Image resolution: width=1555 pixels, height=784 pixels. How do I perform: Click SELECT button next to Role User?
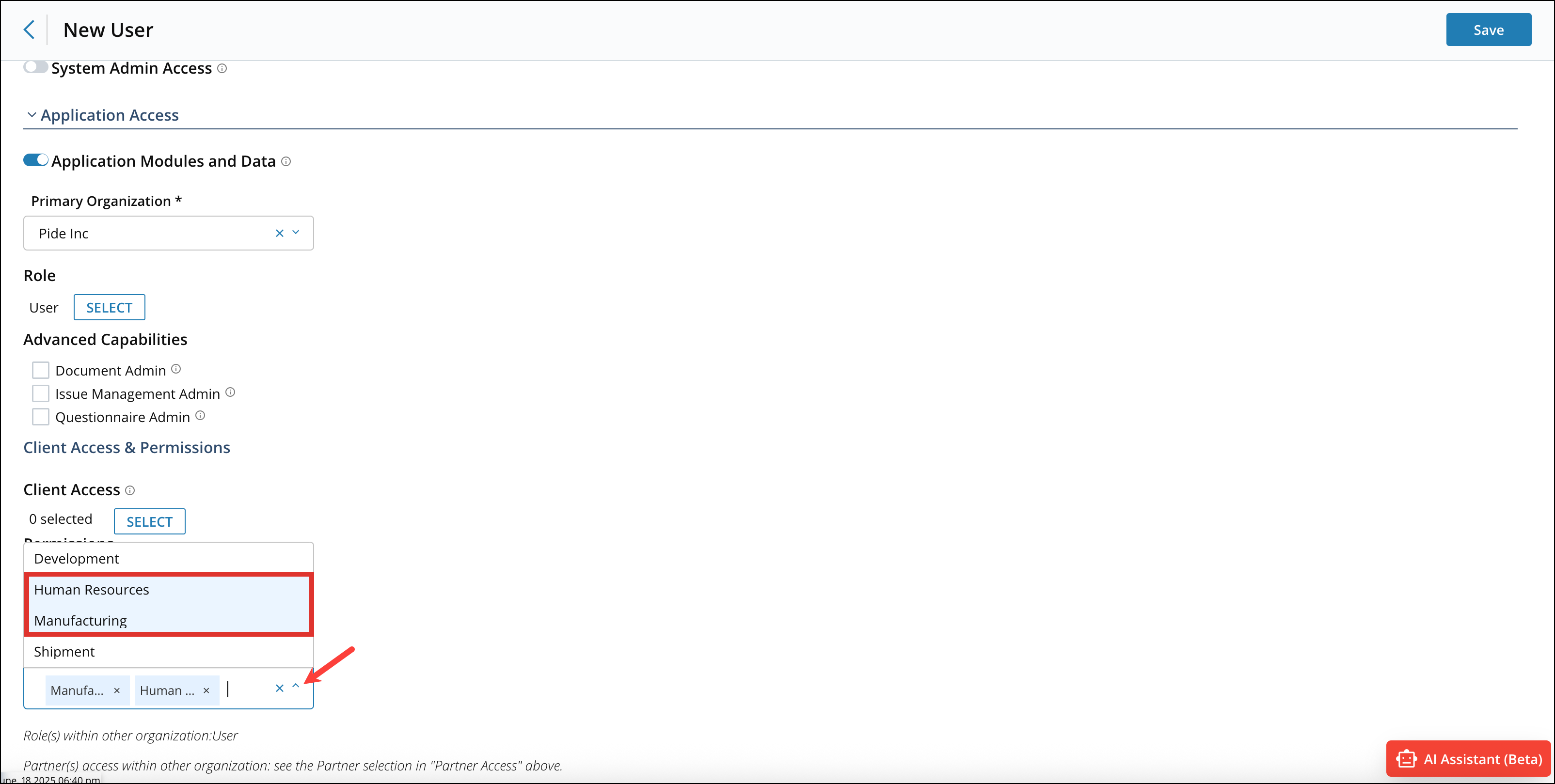109,307
